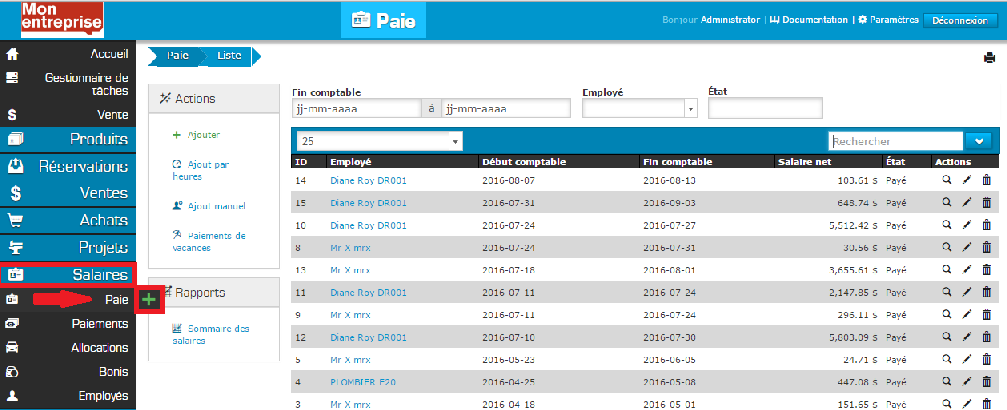The width and height of the screenshot is (1007, 410).
Task: View details of payroll ID 8
Action: [946, 248]
